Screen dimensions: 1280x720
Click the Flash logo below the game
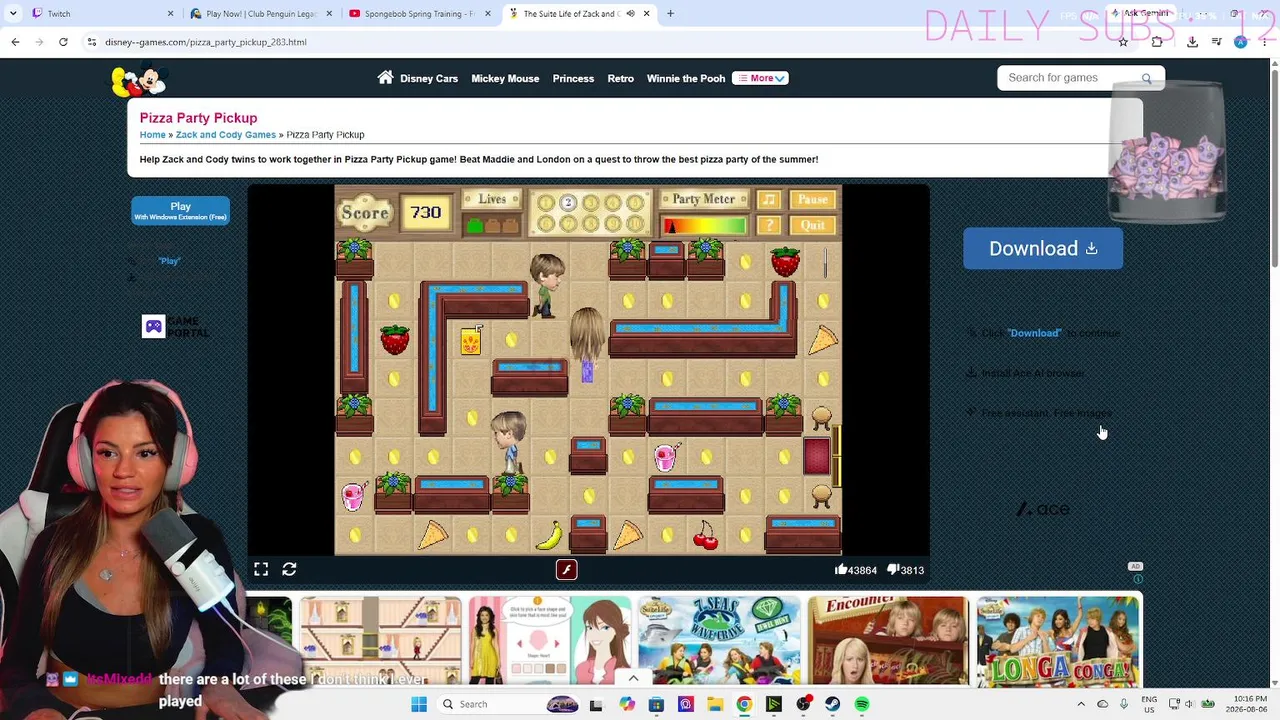pyautogui.click(x=566, y=569)
